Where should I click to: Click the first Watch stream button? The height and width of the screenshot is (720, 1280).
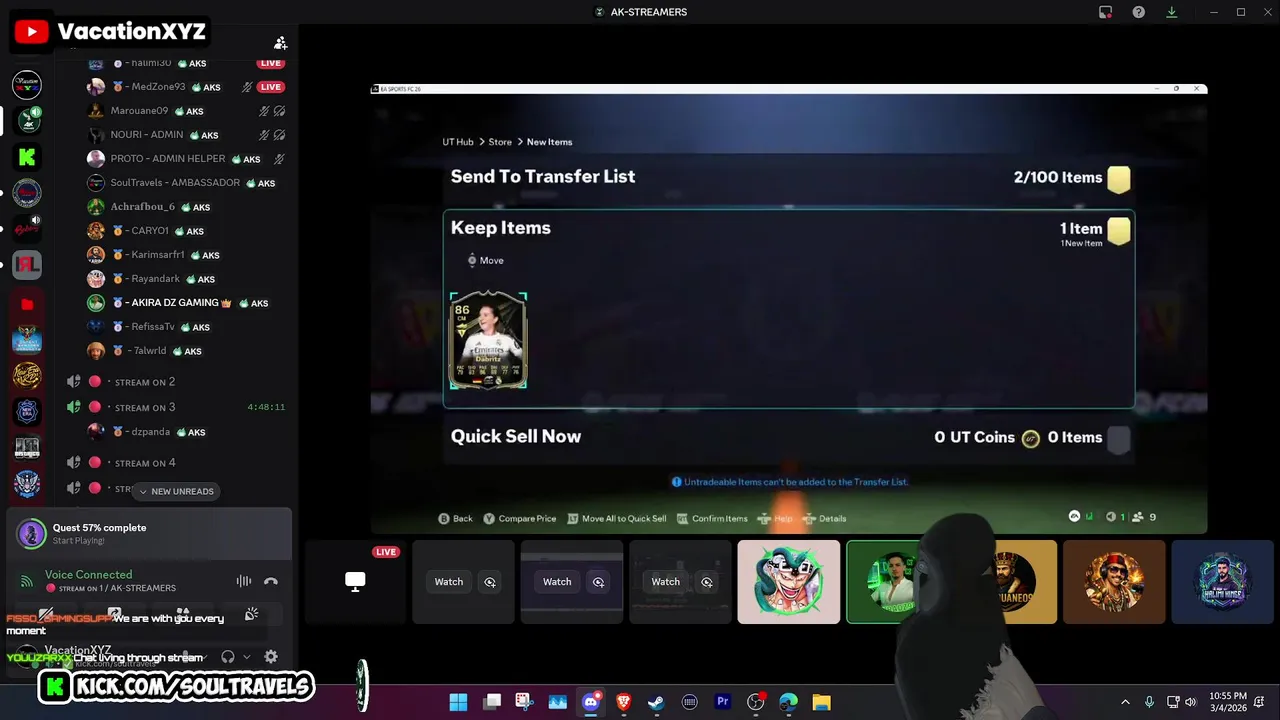coord(449,582)
